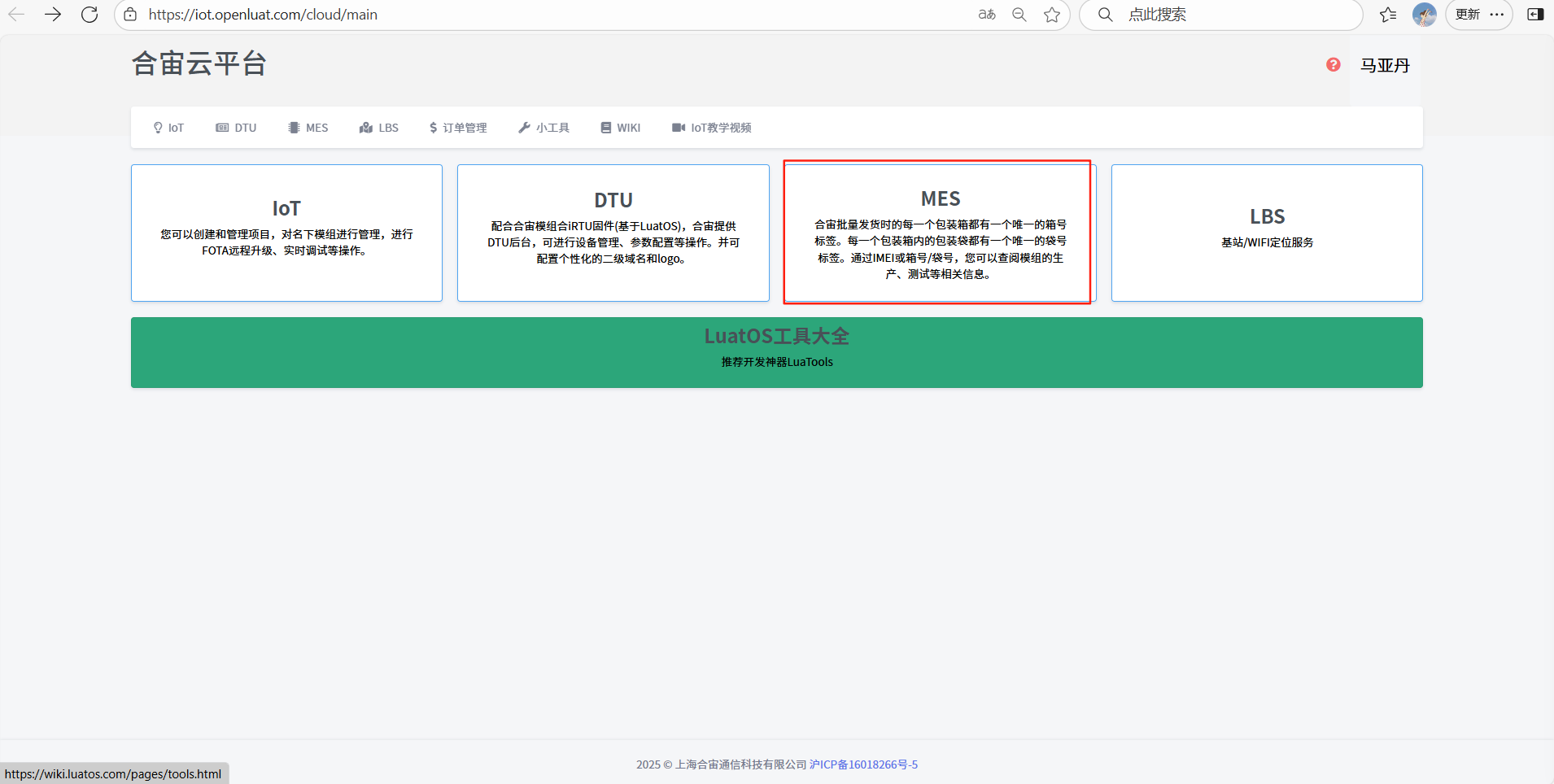This screenshot has width=1554, height=784.
Task: Open the DTU menu item
Action: [236, 128]
